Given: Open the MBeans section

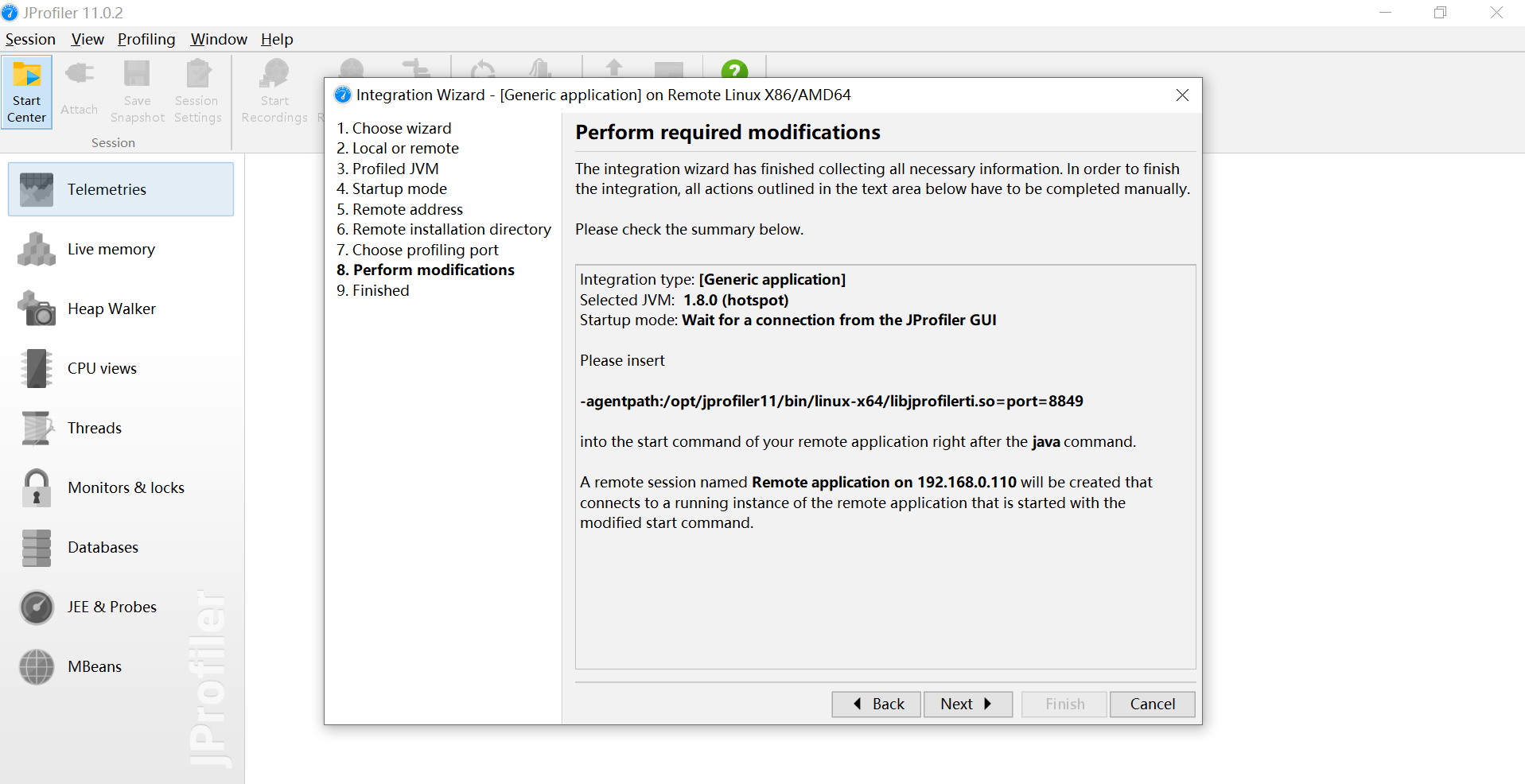Looking at the screenshot, I should (121, 666).
